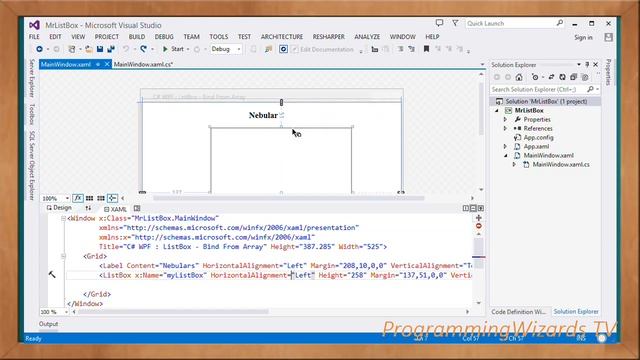Click the Redo toolbar arrow
Viewport: 640px width, 360px height.
coord(143,49)
